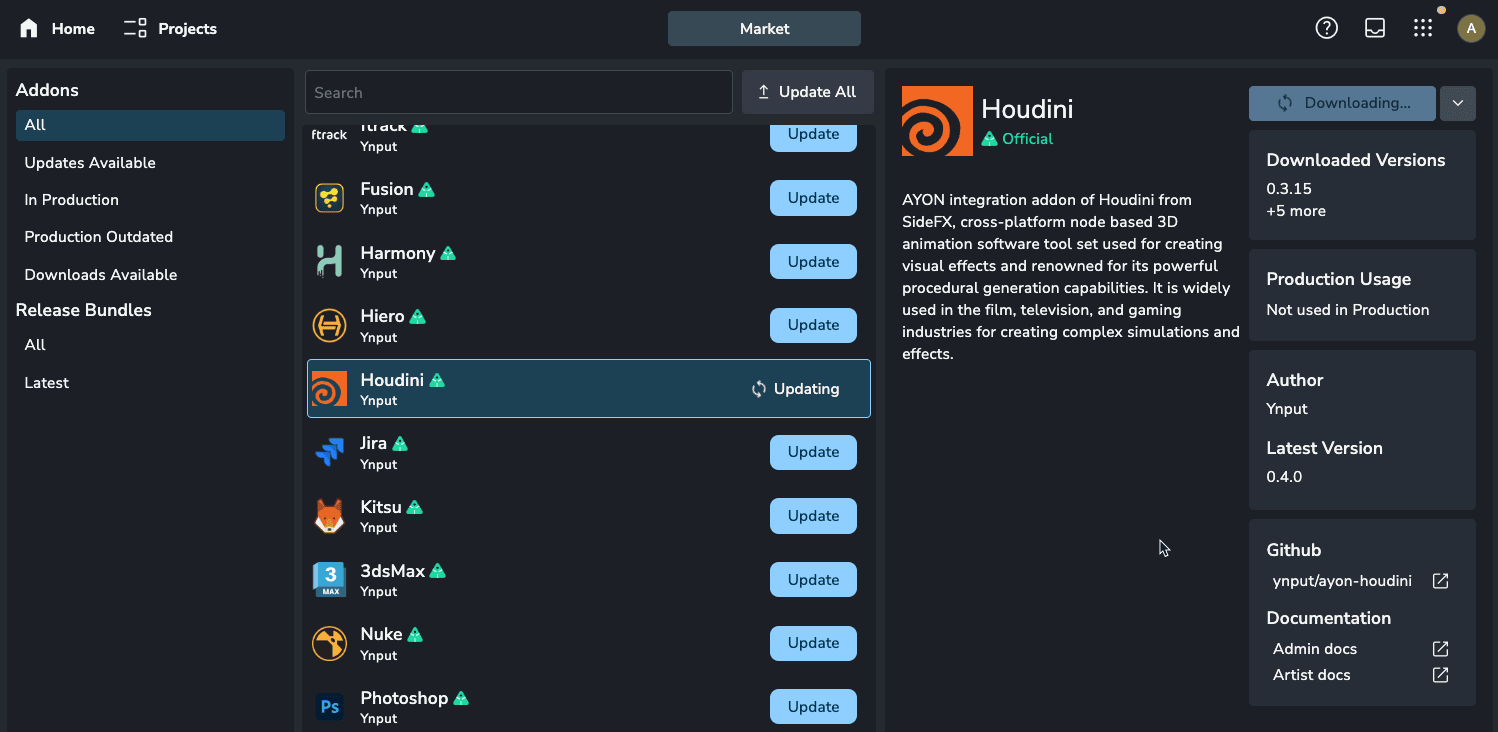Update the Harmony addon

[813, 261]
